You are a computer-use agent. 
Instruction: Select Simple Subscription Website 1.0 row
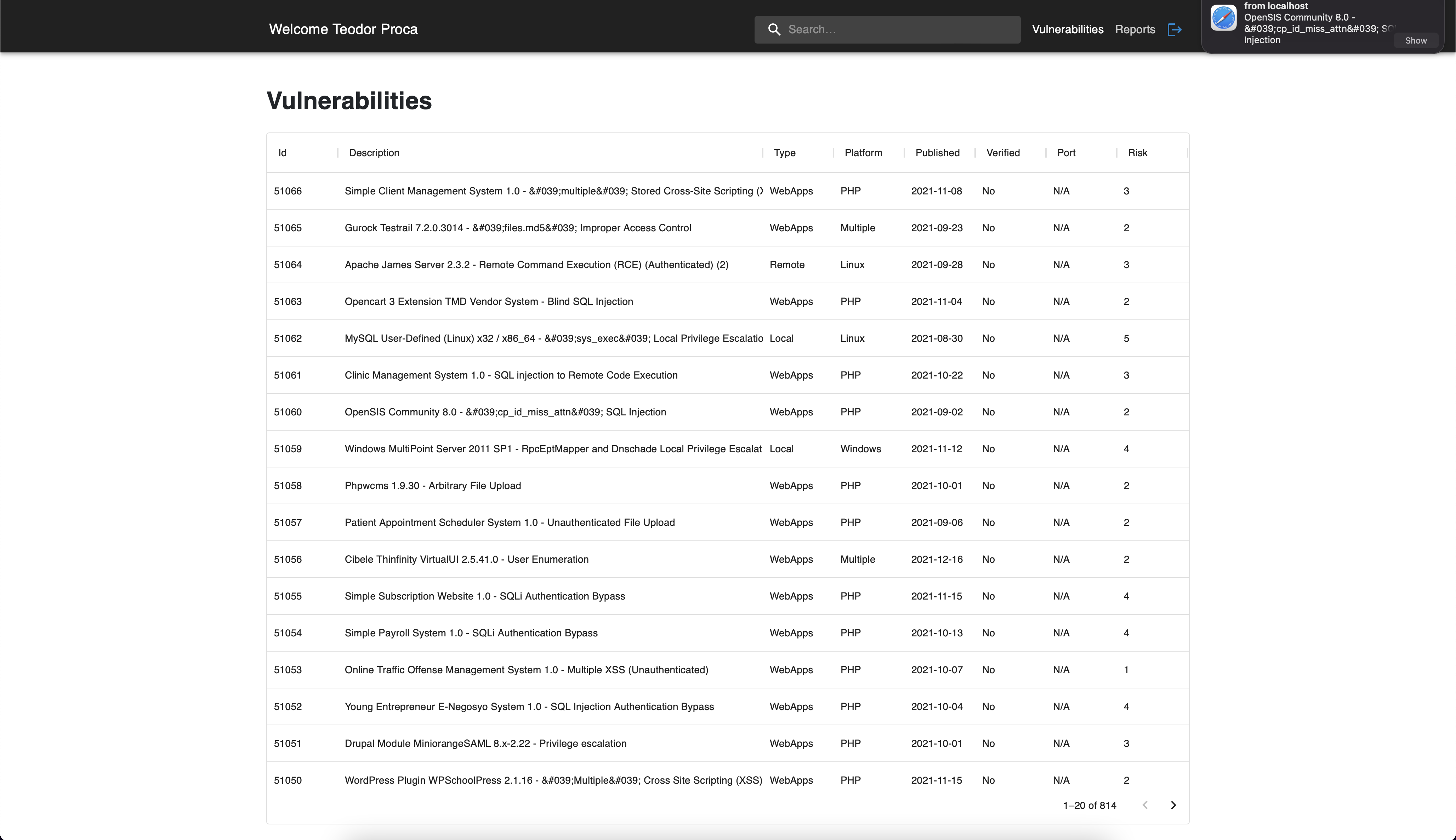[727, 596]
